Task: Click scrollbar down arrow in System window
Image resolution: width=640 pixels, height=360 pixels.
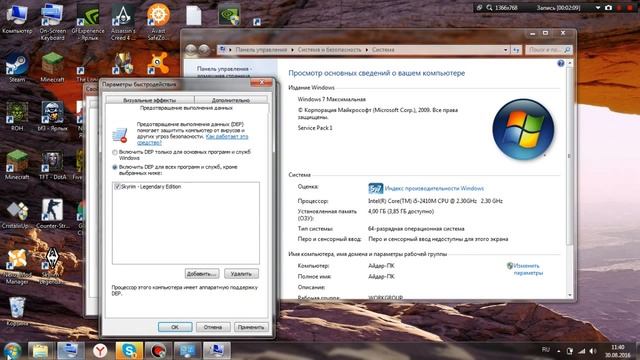Action: click(570, 295)
